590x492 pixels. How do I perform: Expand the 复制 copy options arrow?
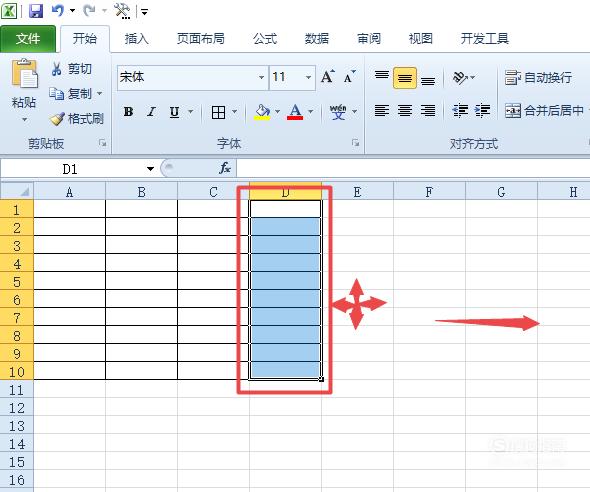coord(100,93)
